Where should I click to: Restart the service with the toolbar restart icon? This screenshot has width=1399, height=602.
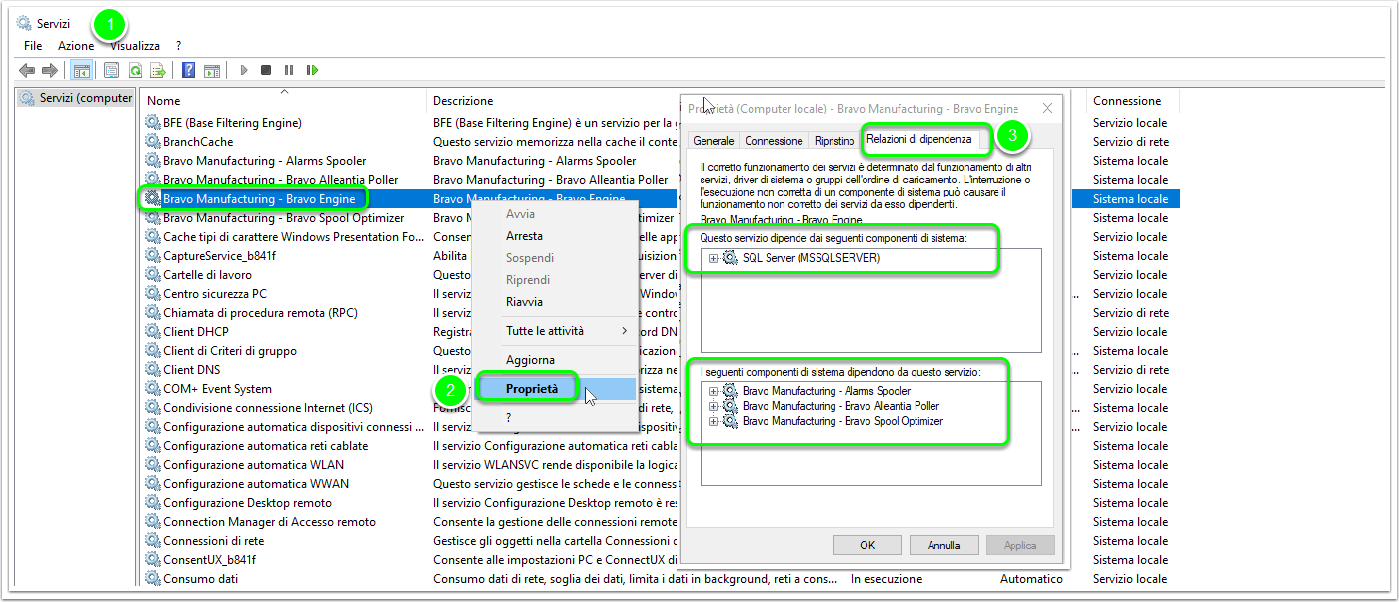coord(312,70)
